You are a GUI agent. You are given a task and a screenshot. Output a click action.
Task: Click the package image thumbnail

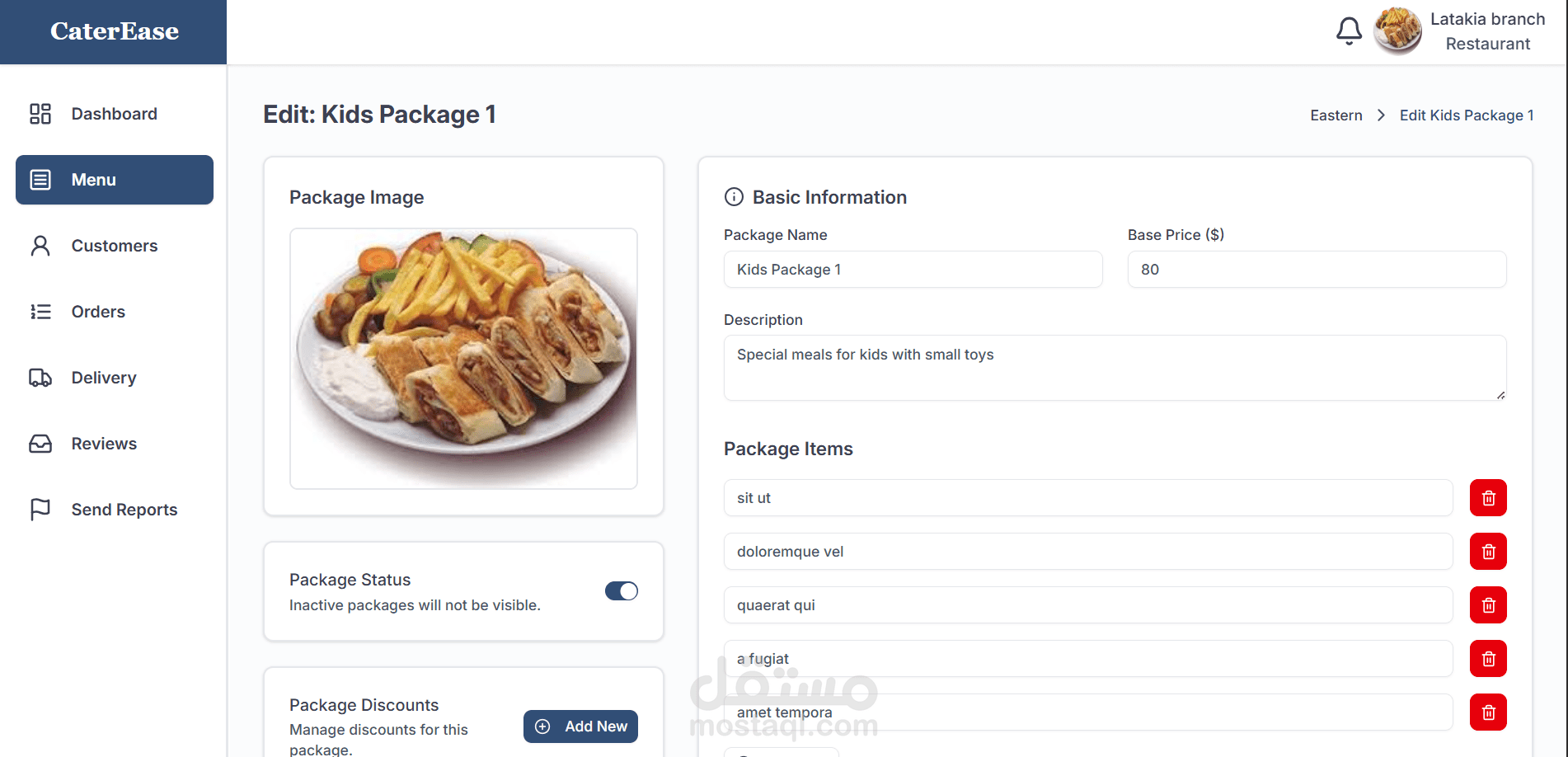click(463, 359)
